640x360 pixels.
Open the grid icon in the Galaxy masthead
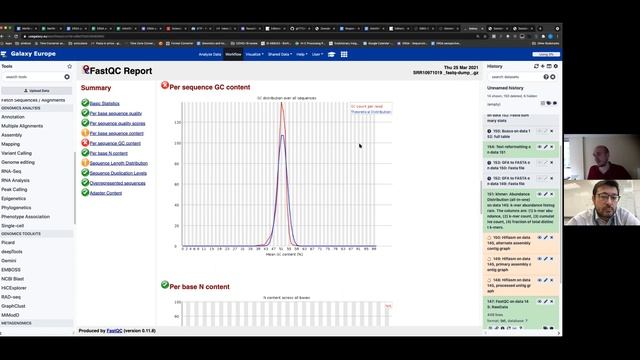(344, 54)
